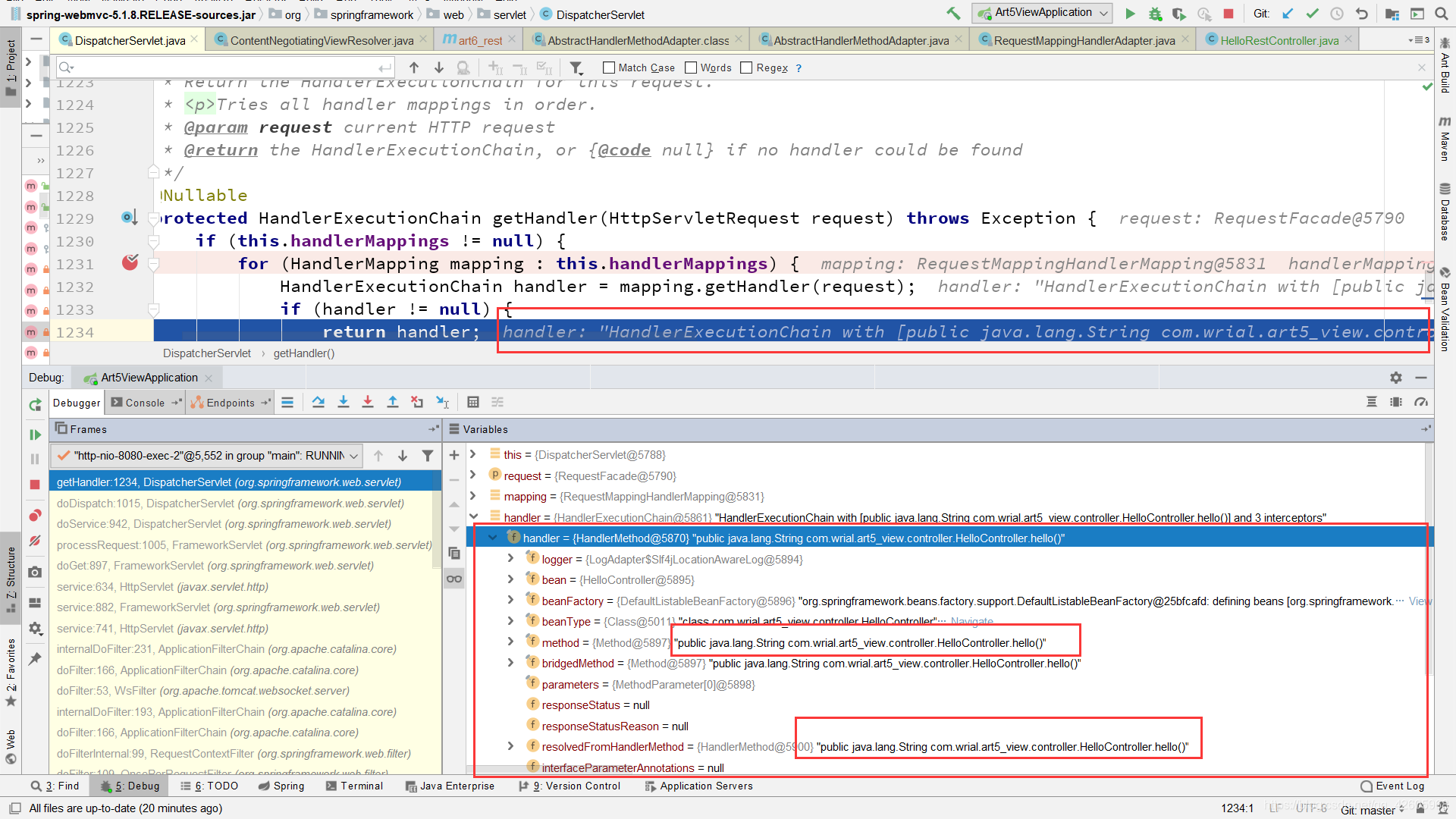This screenshot has height=819, width=1456.
Task: Click the Git master branch widget
Action: click(1373, 809)
